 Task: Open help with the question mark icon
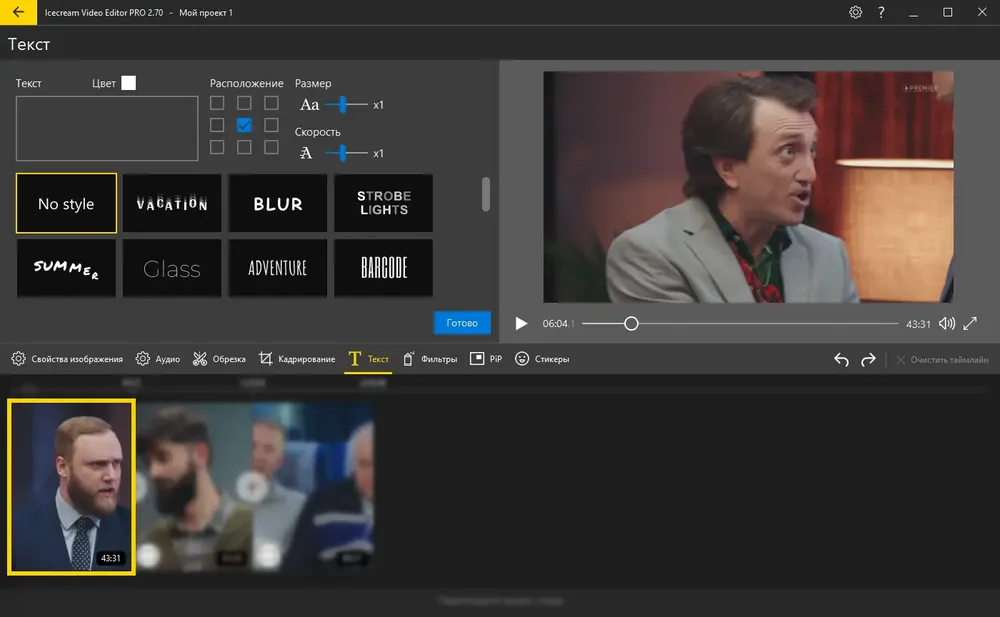click(x=881, y=12)
